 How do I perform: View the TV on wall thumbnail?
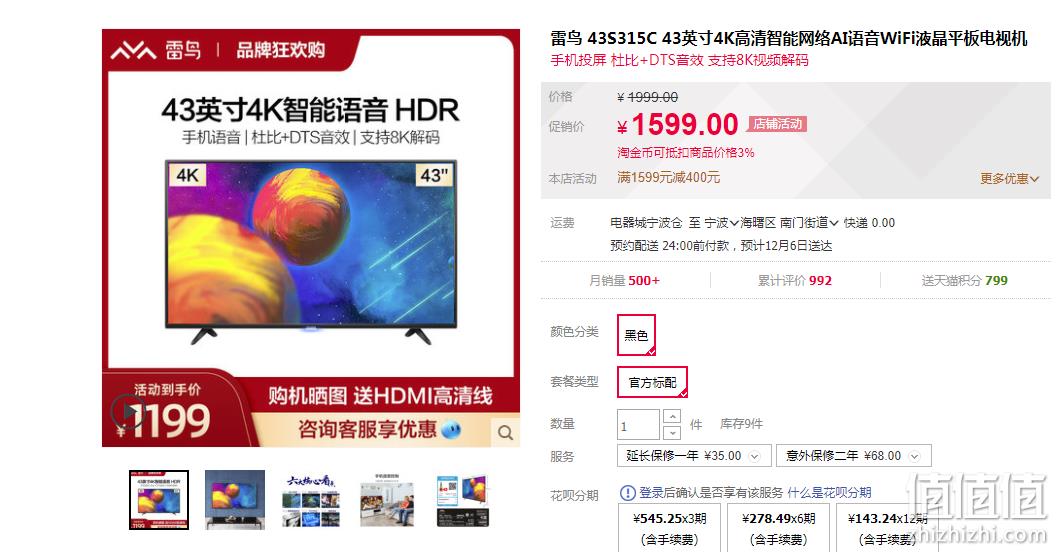tap(234, 500)
